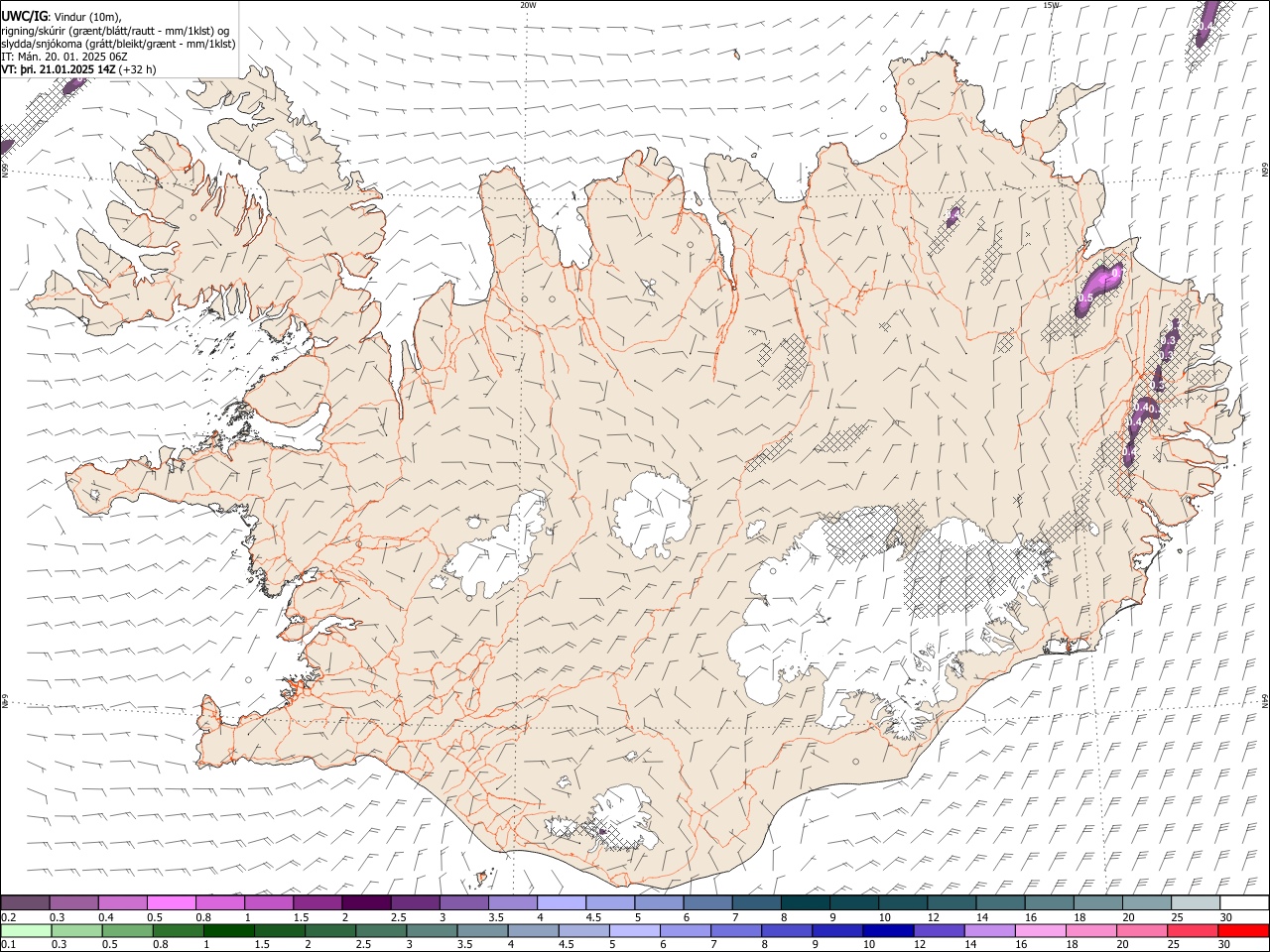Click the '4.5' label under upper legend
This screenshot has width=1270, height=952.
(592, 917)
